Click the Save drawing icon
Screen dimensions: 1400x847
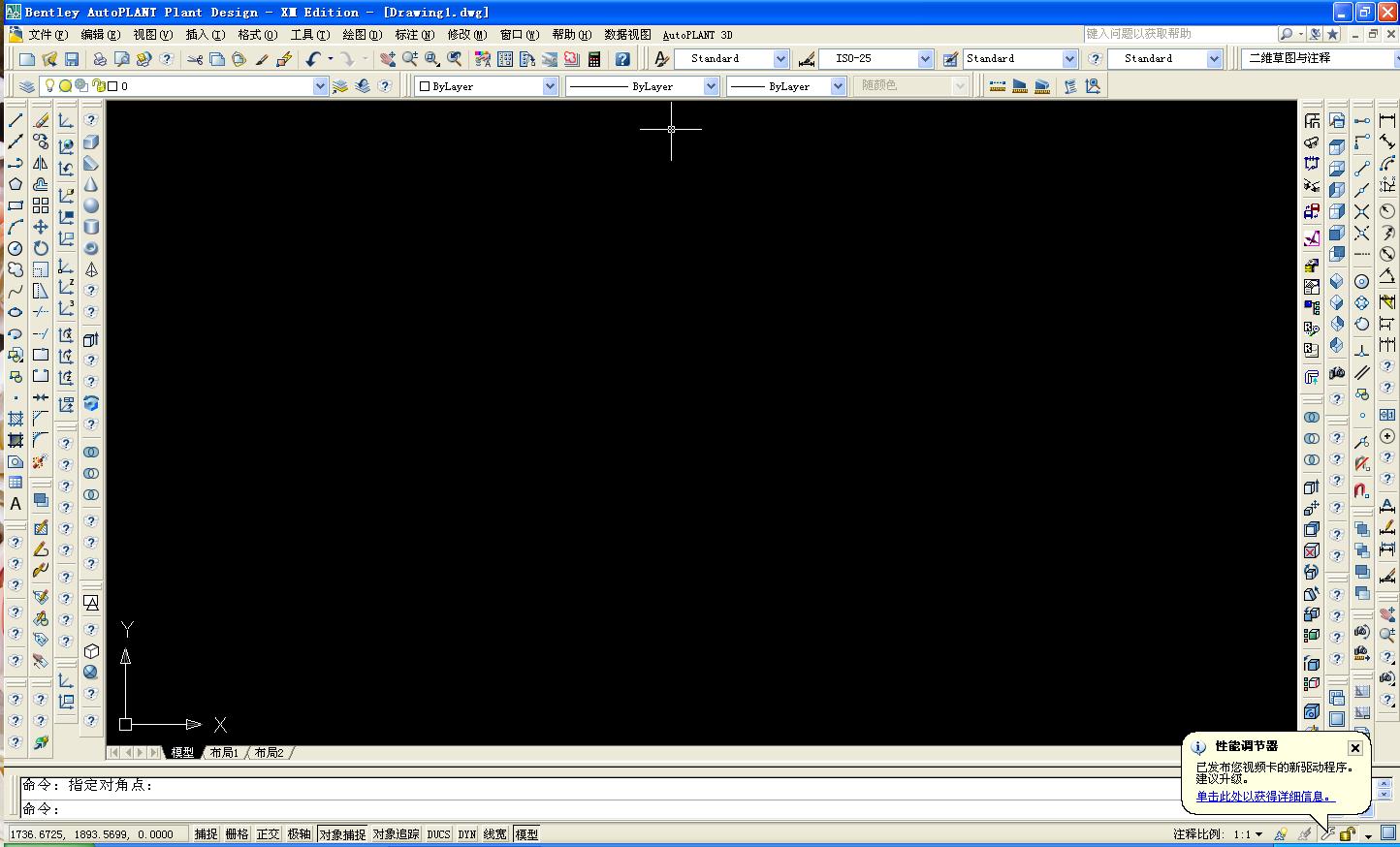coord(72,59)
